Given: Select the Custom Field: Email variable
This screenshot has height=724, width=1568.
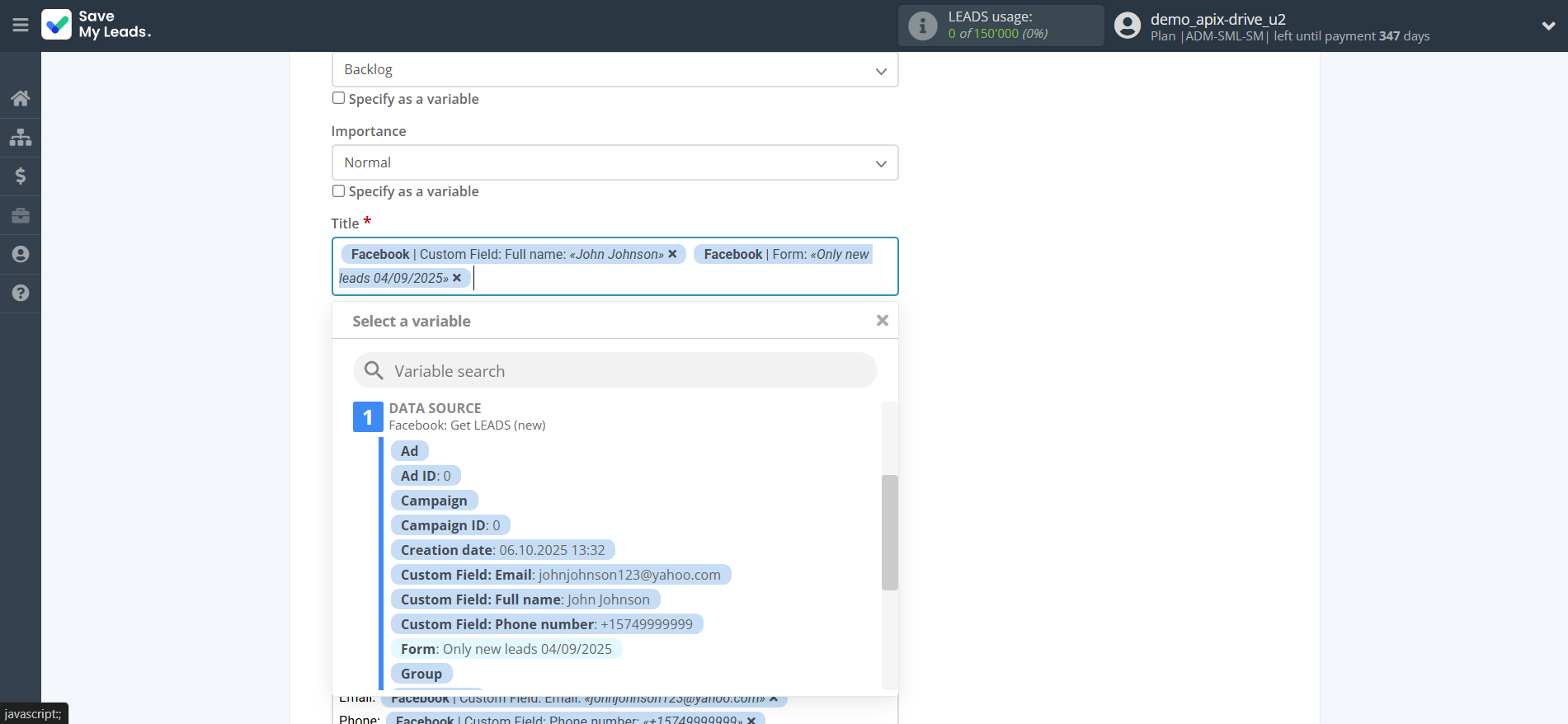Looking at the screenshot, I should [560, 575].
